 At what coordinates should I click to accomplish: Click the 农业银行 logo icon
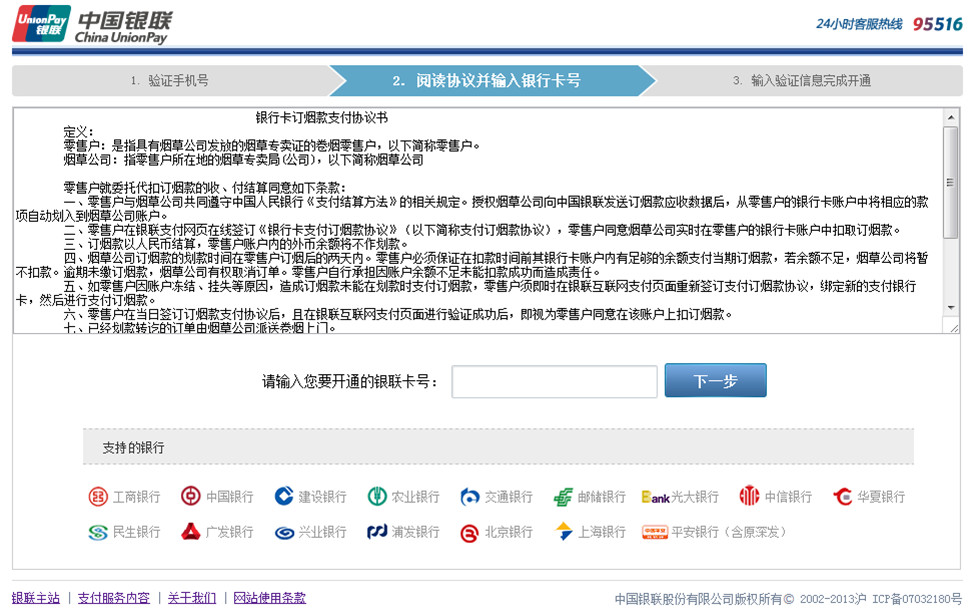[377, 496]
